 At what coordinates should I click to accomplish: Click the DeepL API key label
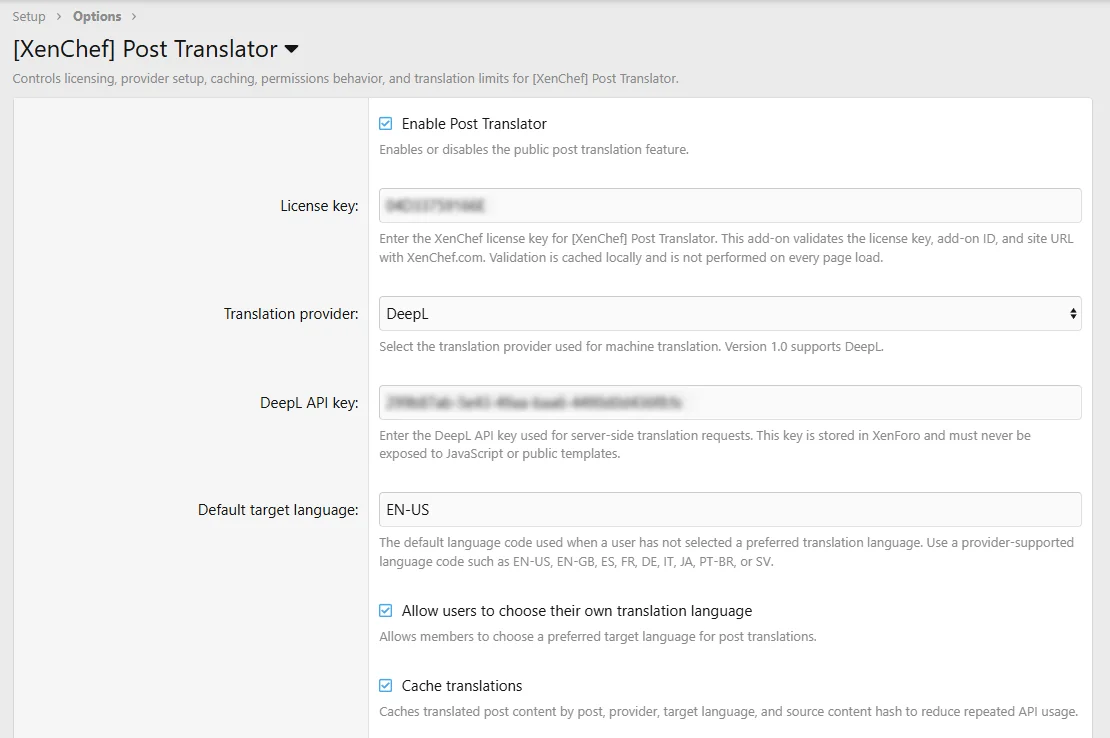(309, 403)
